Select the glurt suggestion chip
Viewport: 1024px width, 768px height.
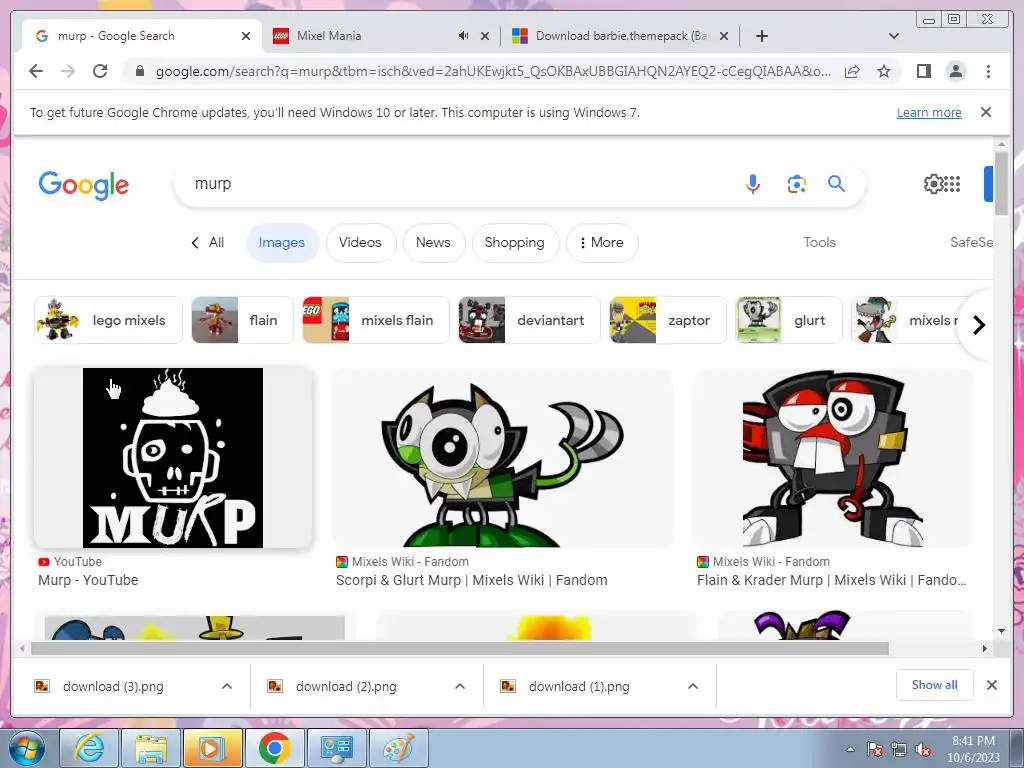789,320
